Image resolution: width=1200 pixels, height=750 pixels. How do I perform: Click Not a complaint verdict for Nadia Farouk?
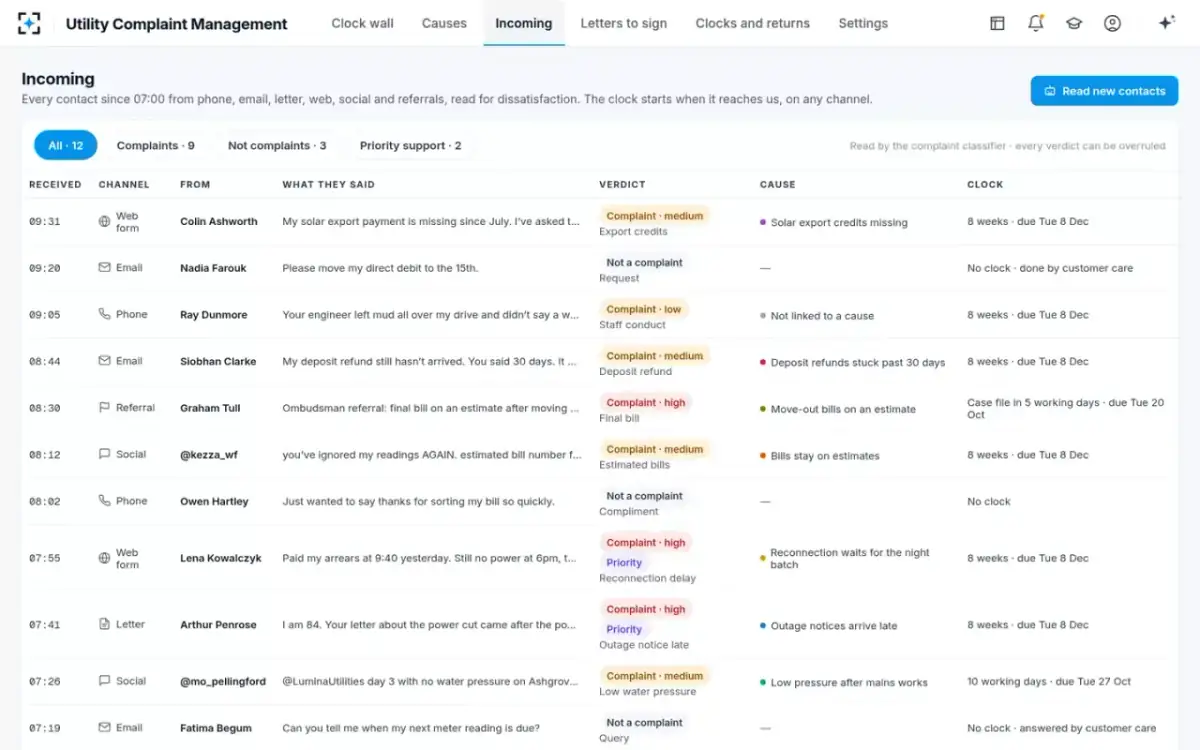click(x=644, y=262)
